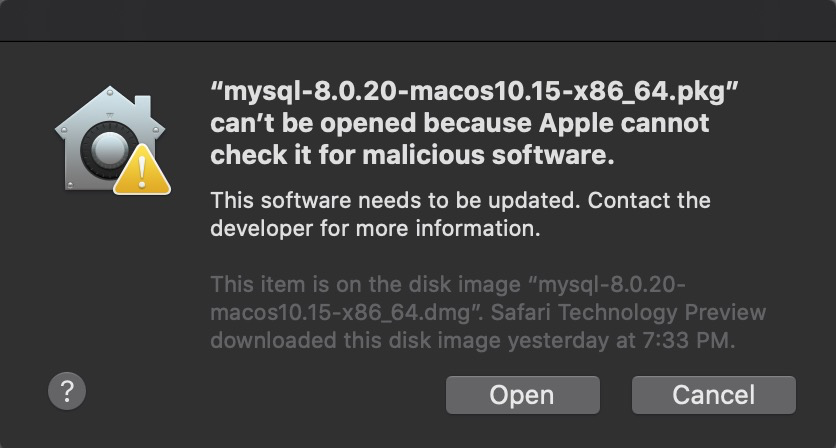
Task: Click the "can't be opened because Apple cannot" line
Action: (460, 123)
